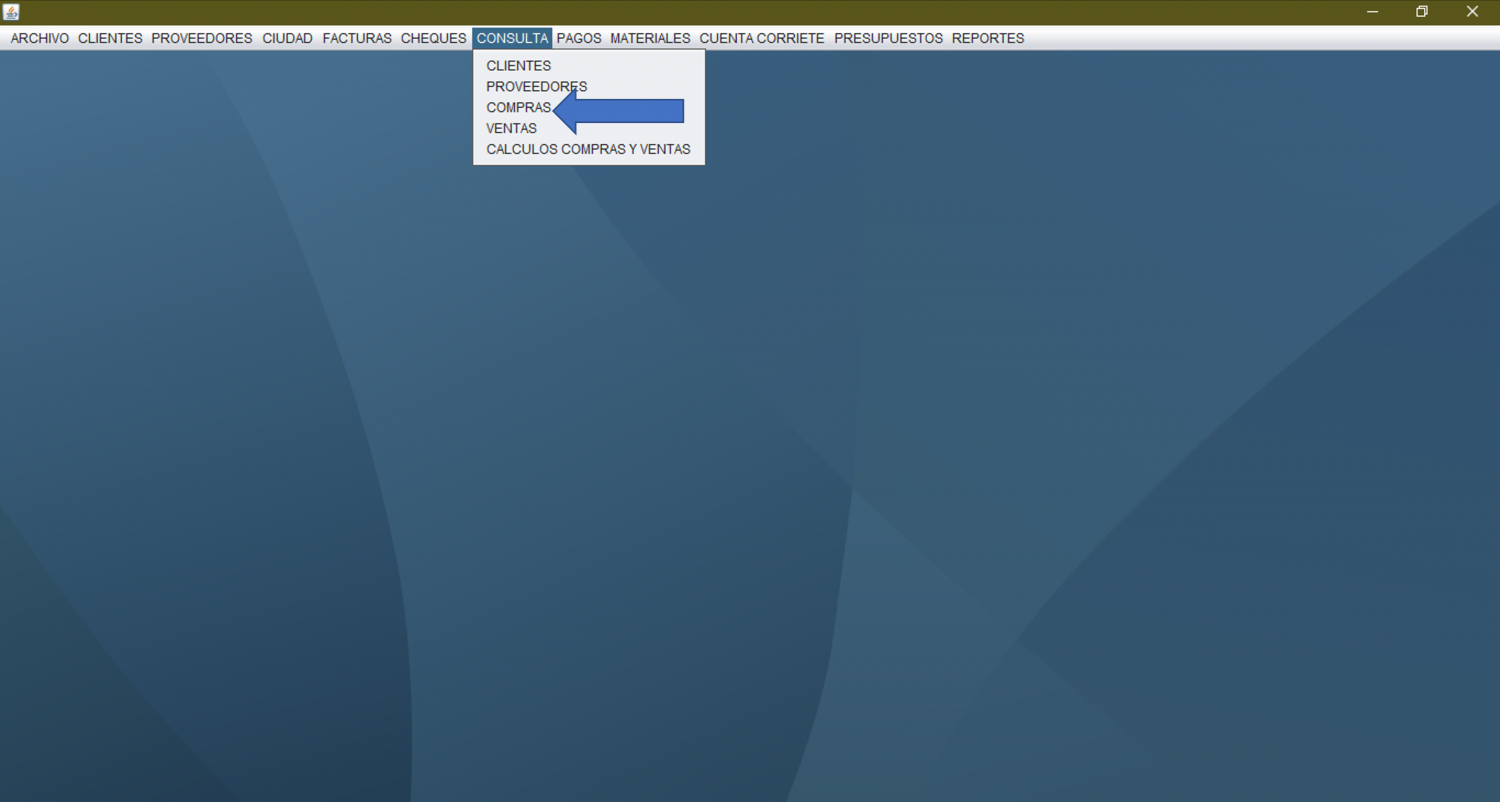Select CALCULOS COMPRAS Y VENTAS option
This screenshot has width=1500, height=802.
(x=588, y=150)
